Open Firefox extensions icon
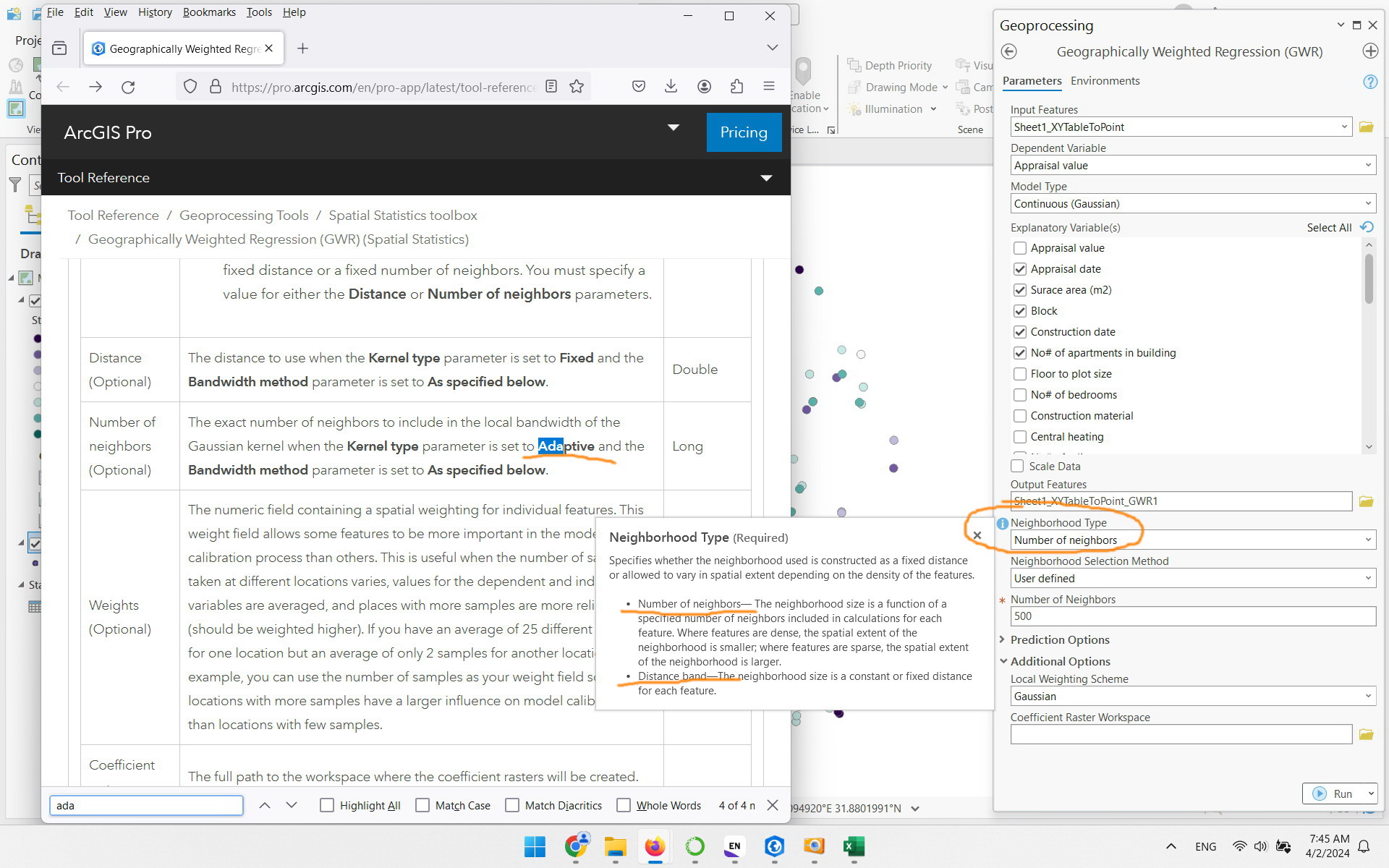Image resolution: width=1389 pixels, height=868 pixels. click(x=736, y=87)
